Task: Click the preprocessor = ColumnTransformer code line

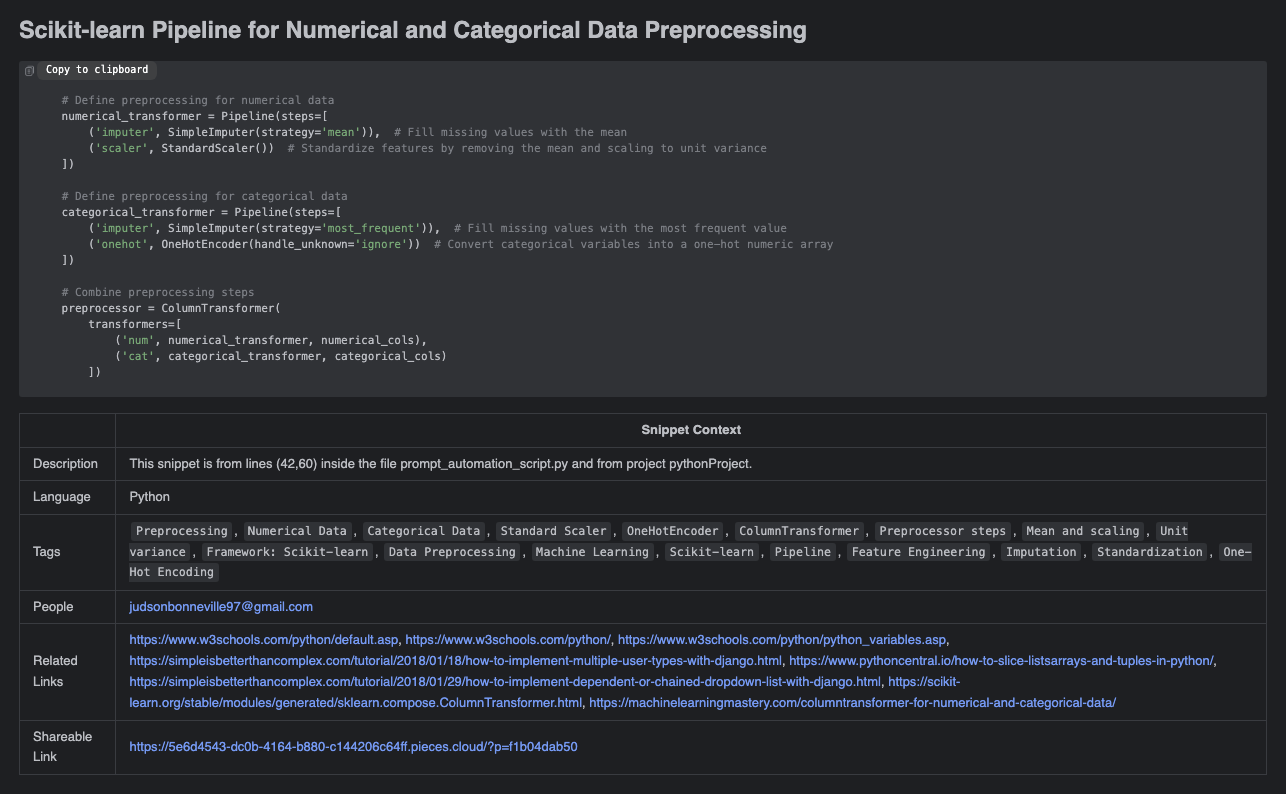Action: 171,308
